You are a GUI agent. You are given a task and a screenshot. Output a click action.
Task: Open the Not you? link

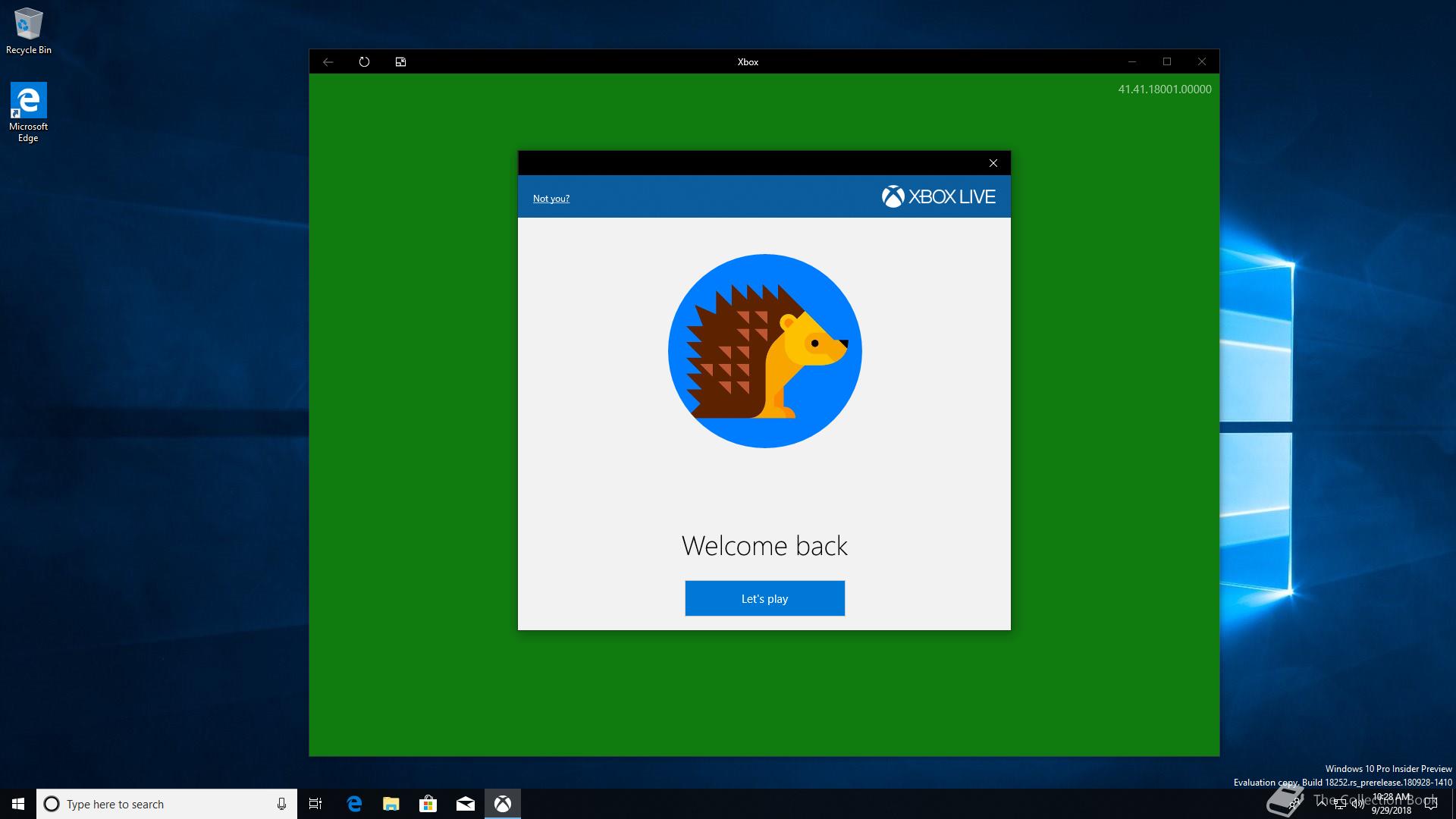551,199
